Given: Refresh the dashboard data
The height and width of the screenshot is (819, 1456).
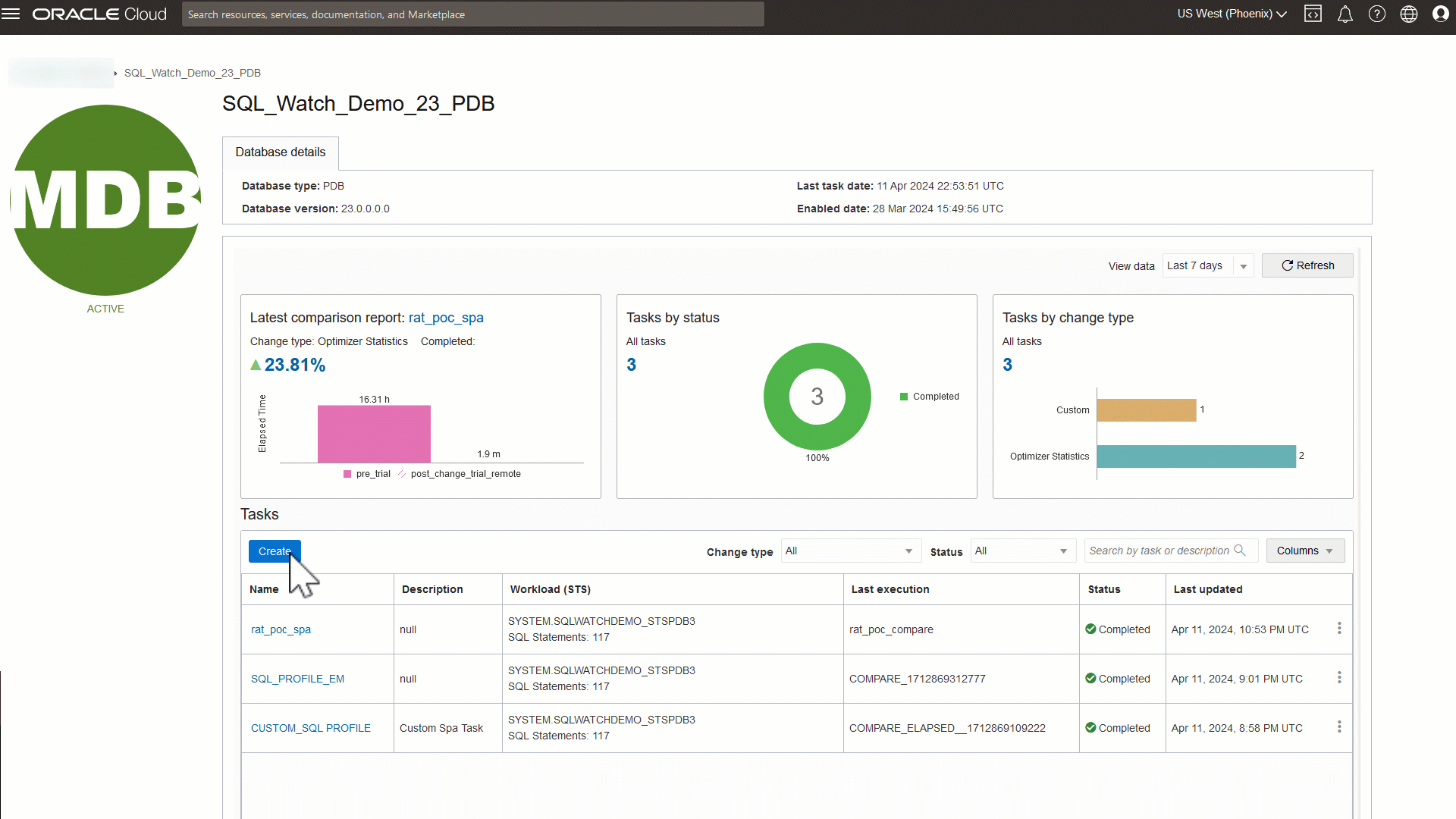Looking at the screenshot, I should (x=1307, y=265).
